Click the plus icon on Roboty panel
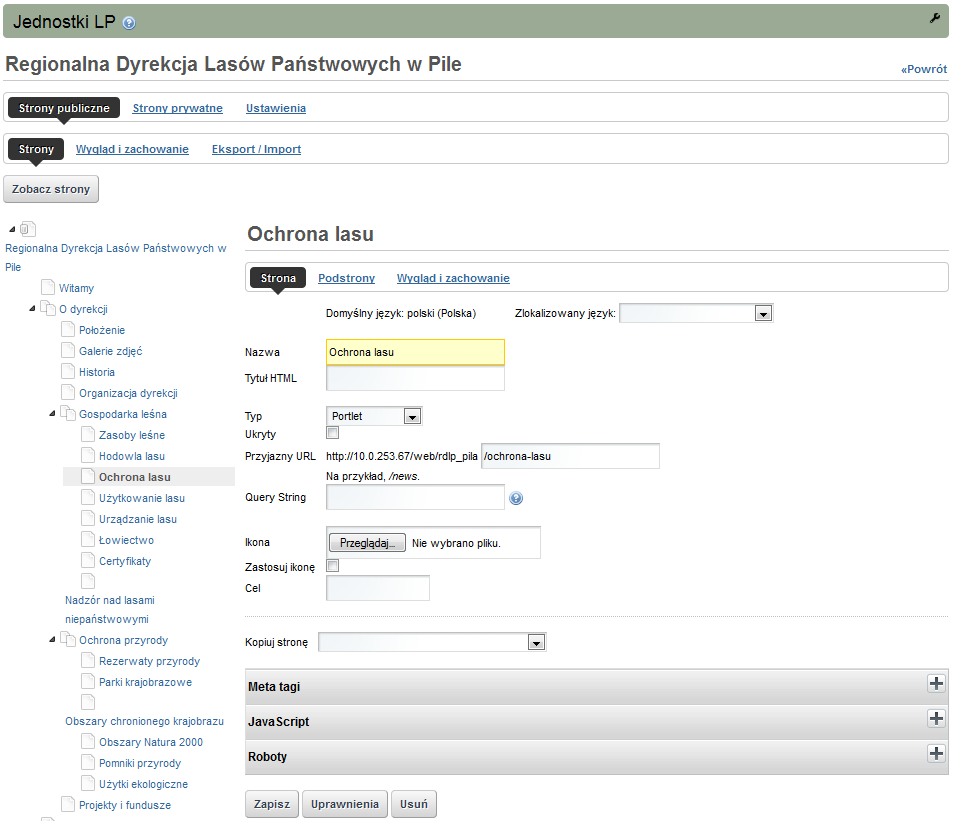This screenshot has width=953, height=821. [936, 754]
